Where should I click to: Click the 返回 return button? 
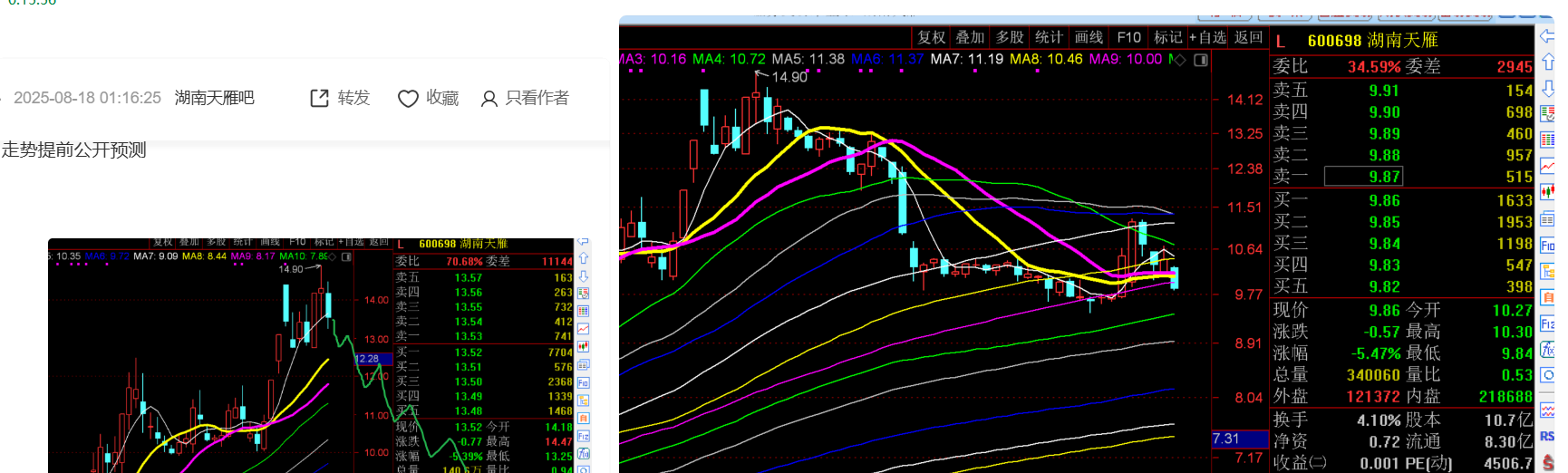click(1248, 37)
